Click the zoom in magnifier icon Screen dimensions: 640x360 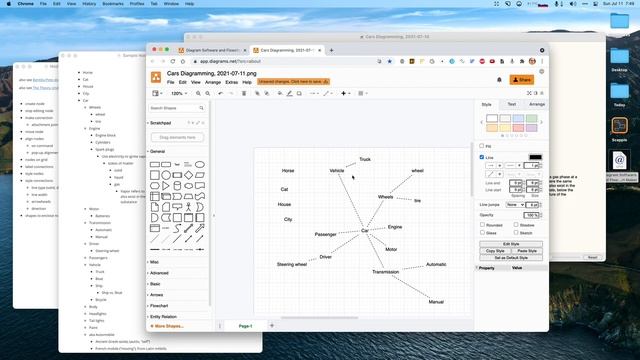click(198, 93)
